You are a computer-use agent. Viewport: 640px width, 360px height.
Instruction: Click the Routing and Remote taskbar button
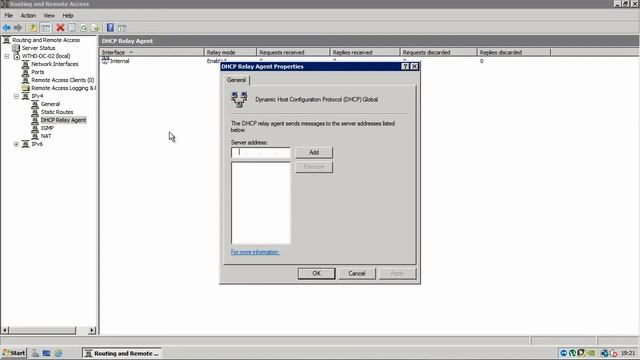pos(122,353)
